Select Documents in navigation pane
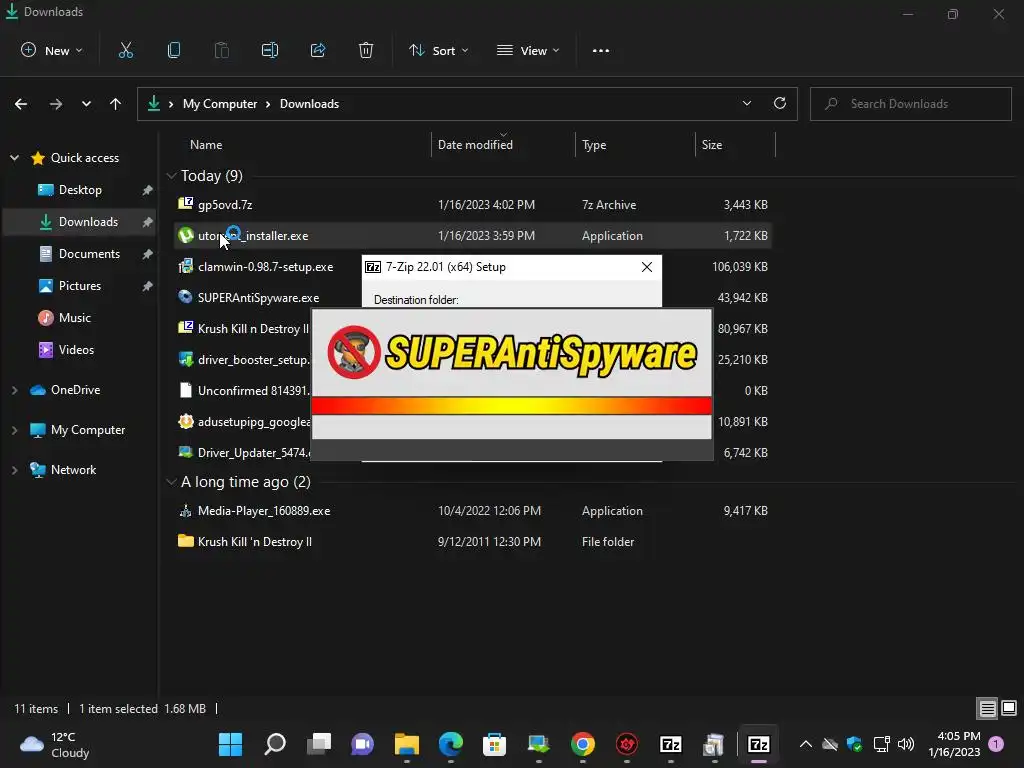Image resolution: width=1024 pixels, height=768 pixels. pos(80,254)
